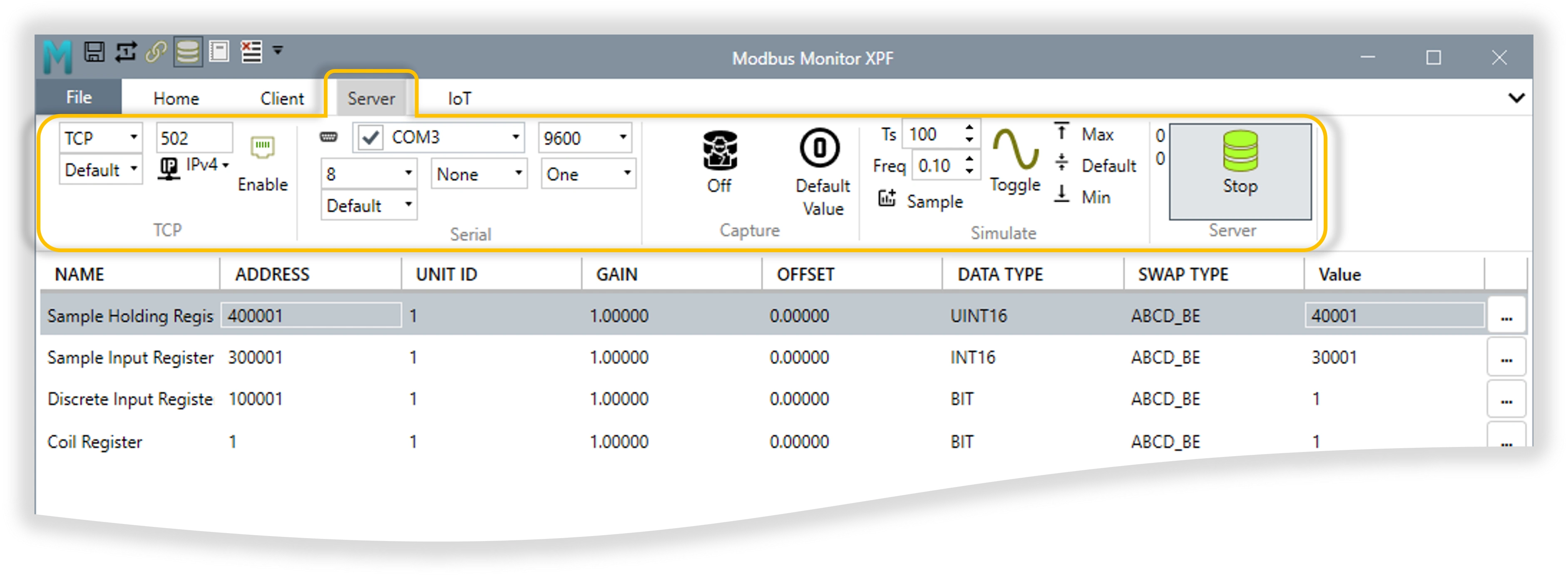The height and width of the screenshot is (576, 1568).
Task: Click the address cell 300001
Action: 255,358
